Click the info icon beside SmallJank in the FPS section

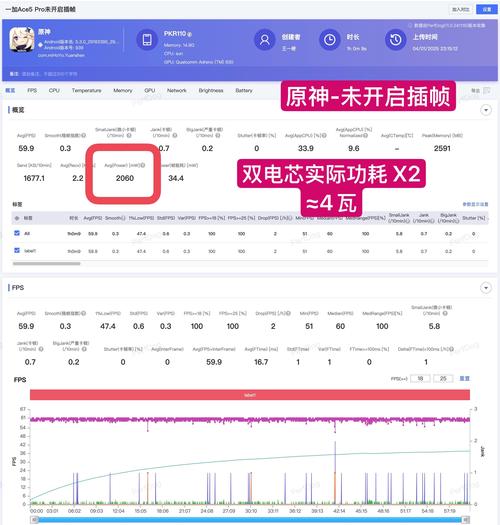click(x=445, y=313)
